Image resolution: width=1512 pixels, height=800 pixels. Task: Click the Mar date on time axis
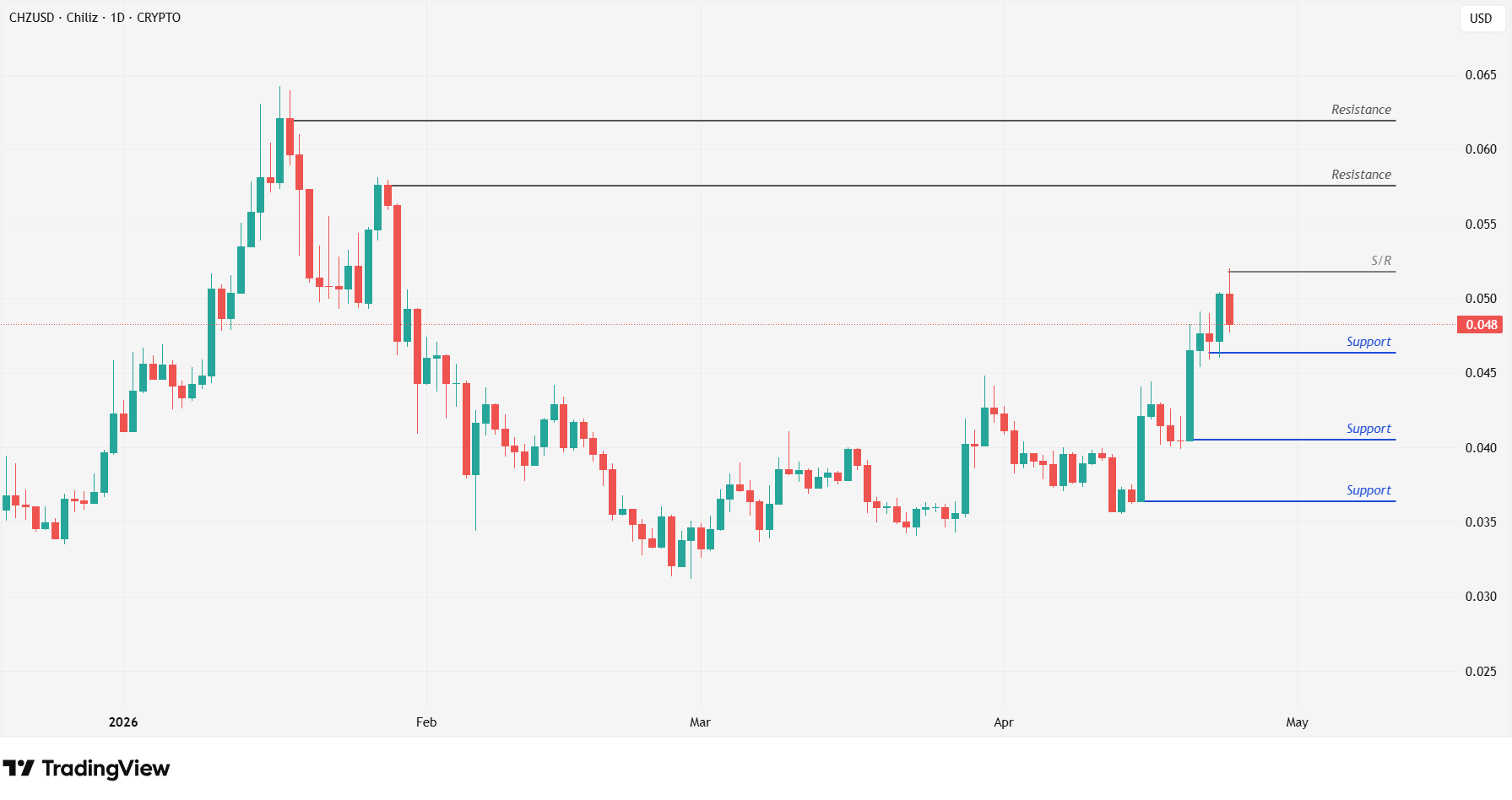click(x=700, y=722)
